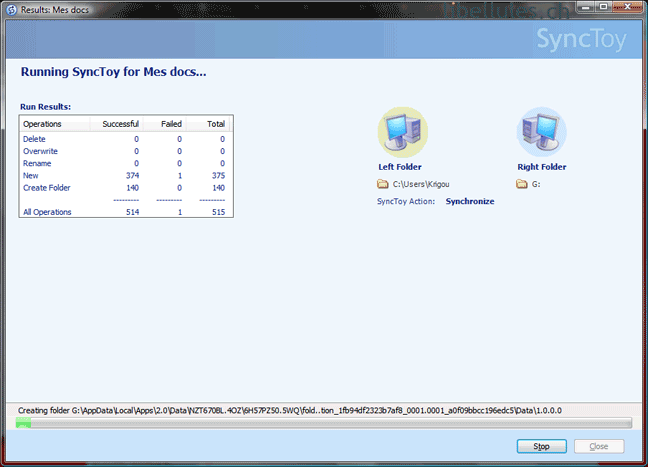
Task: Minimize the Results window
Action: point(586,7)
